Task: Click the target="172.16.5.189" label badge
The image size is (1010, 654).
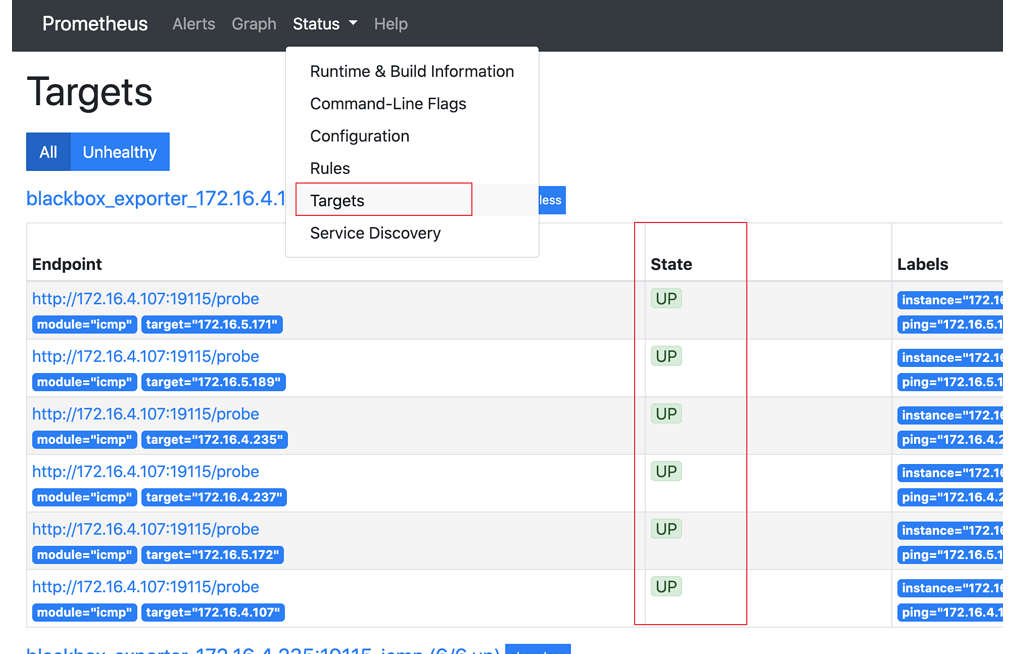Action: coord(213,382)
